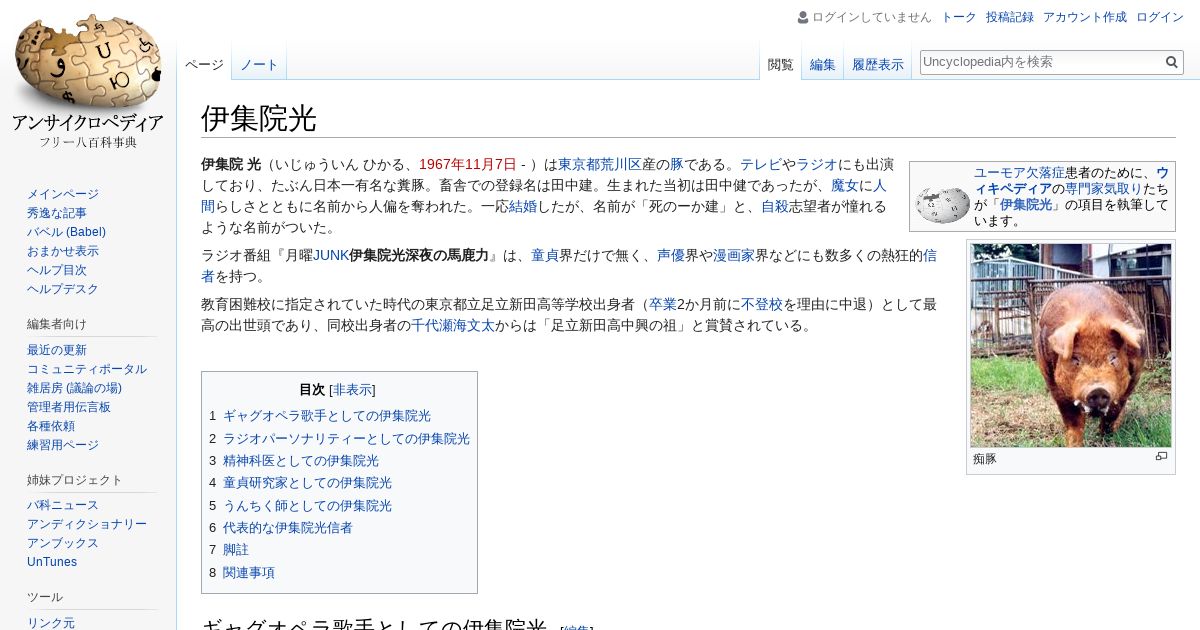
Task: Enlarge the pig image via the magnify icon
Action: click(1161, 456)
